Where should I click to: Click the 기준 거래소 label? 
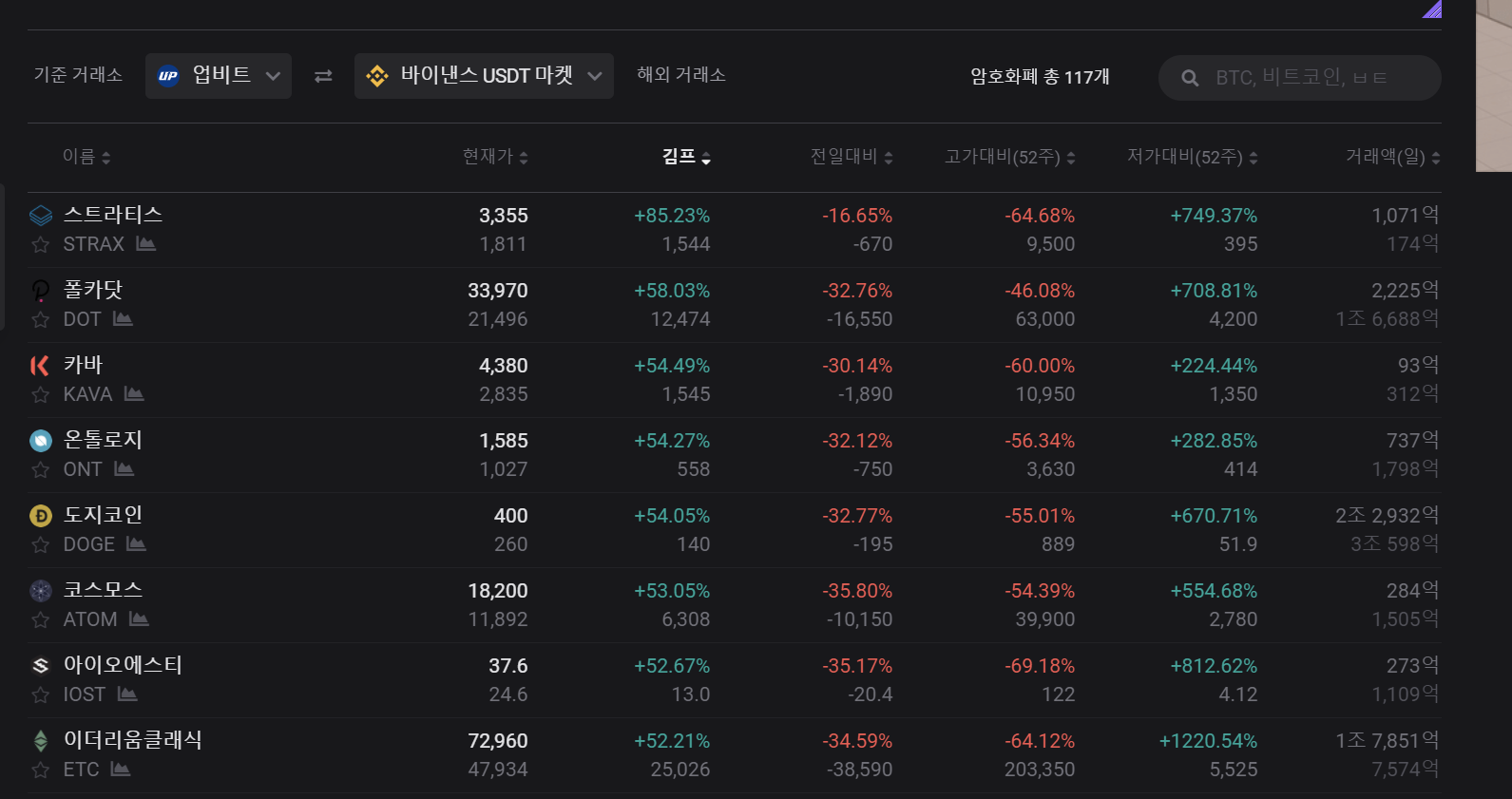(x=78, y=75)
